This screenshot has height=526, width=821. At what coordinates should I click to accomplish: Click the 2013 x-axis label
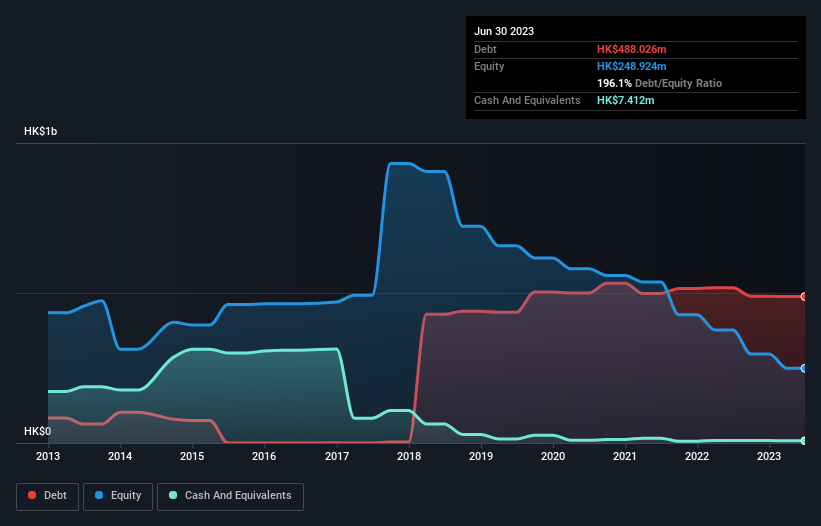point(48,456)
